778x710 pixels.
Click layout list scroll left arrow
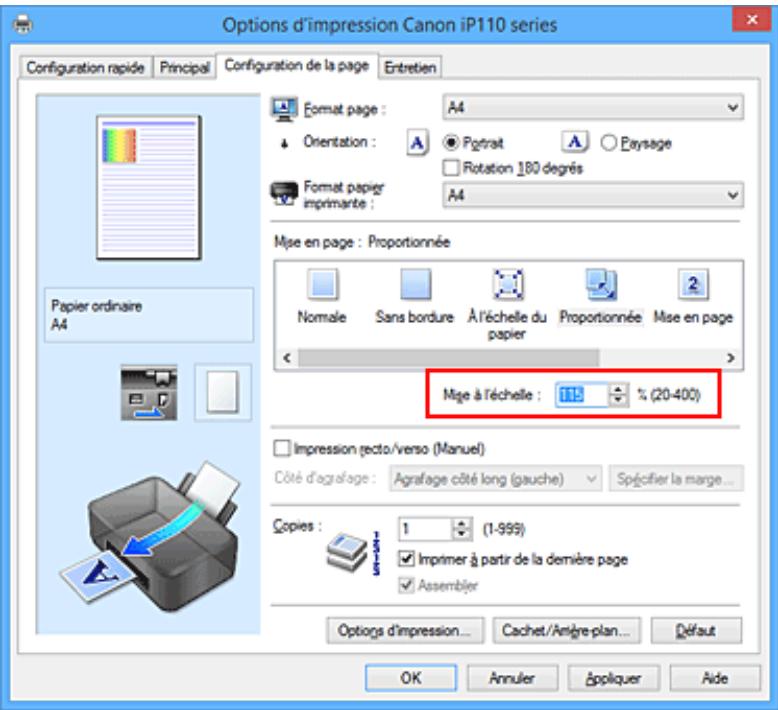click(x=287, y=358)
